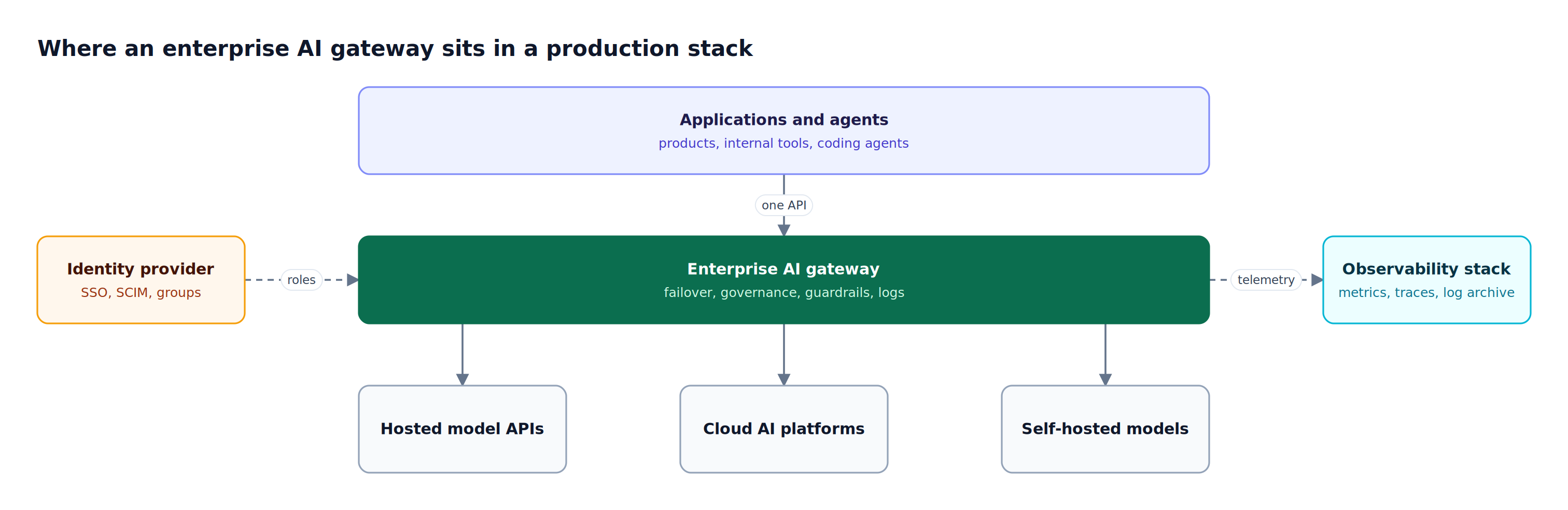1568x510 pixels.
Task: Click 'metrics, traces, log archive' subtitle
Action: click(x=1426, y=293)
